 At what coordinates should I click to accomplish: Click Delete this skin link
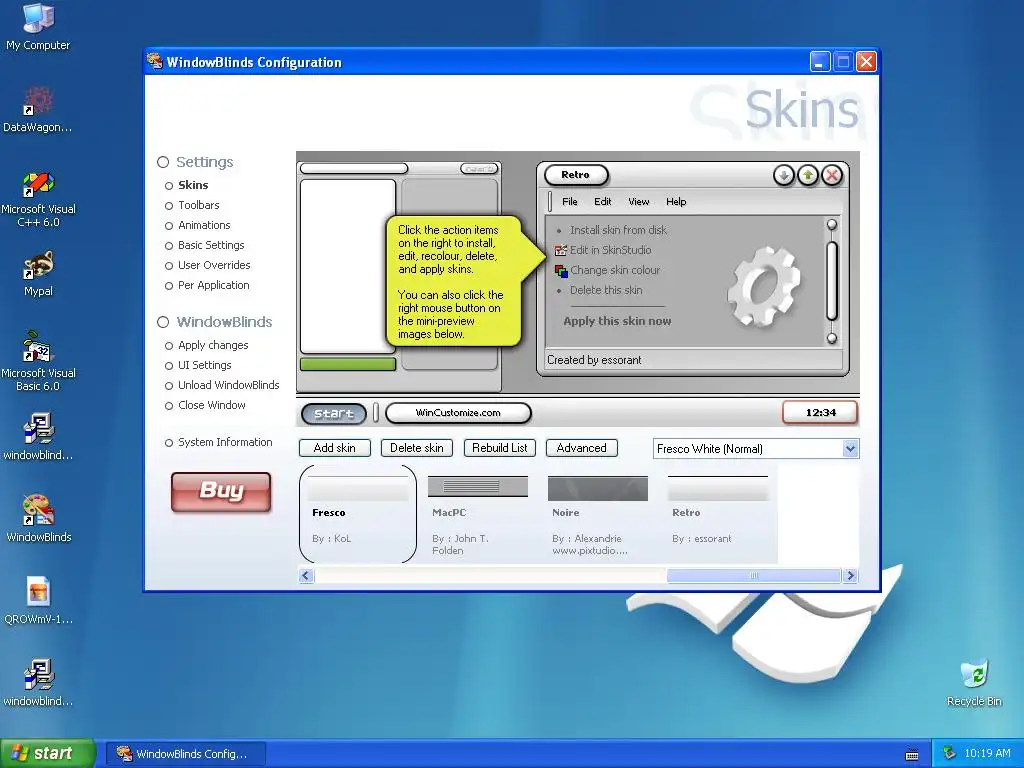[x=606, y=290]
